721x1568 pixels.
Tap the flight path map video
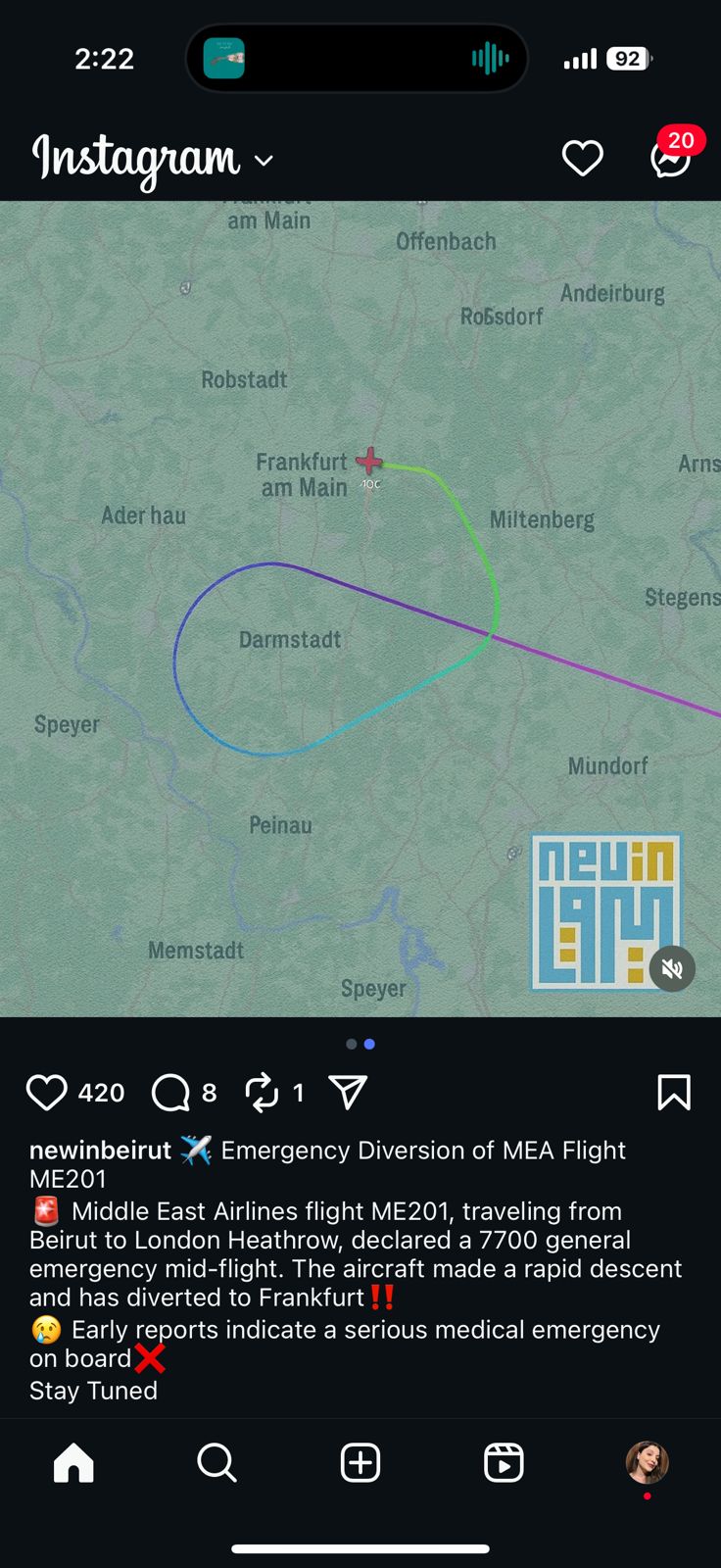point(360,609)
